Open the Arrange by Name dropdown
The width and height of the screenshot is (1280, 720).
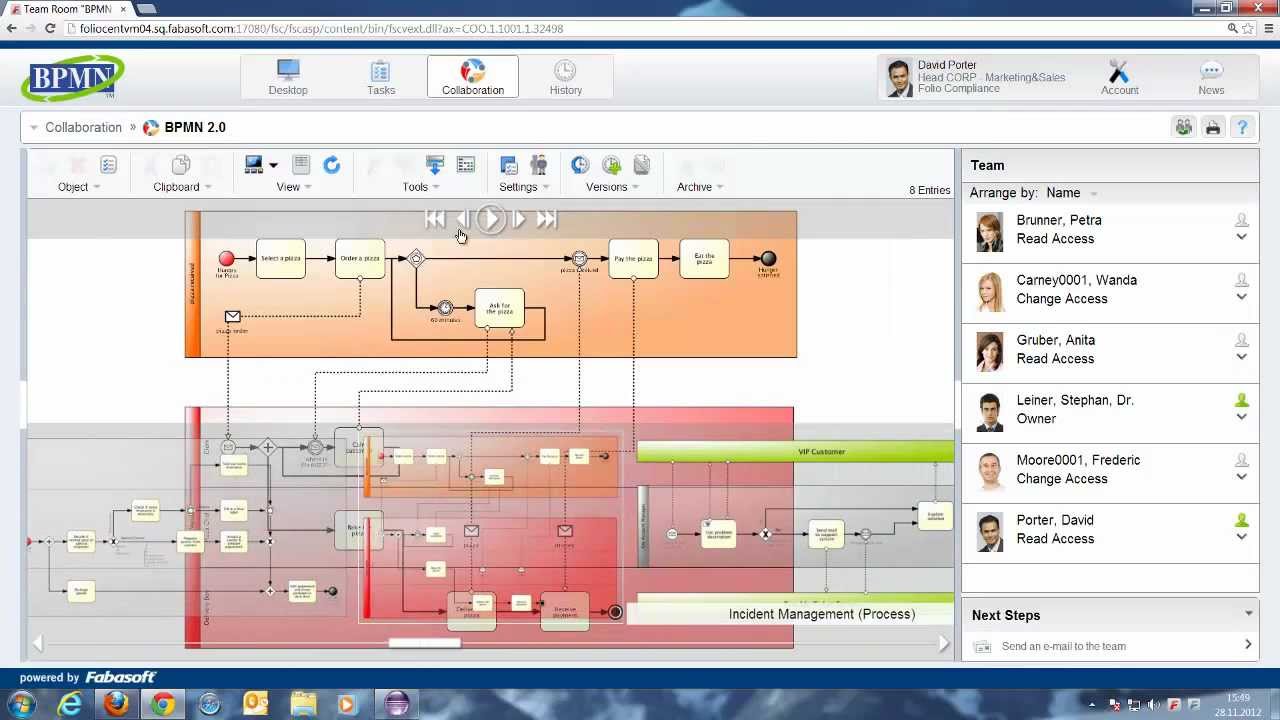tap(1072, 193)
